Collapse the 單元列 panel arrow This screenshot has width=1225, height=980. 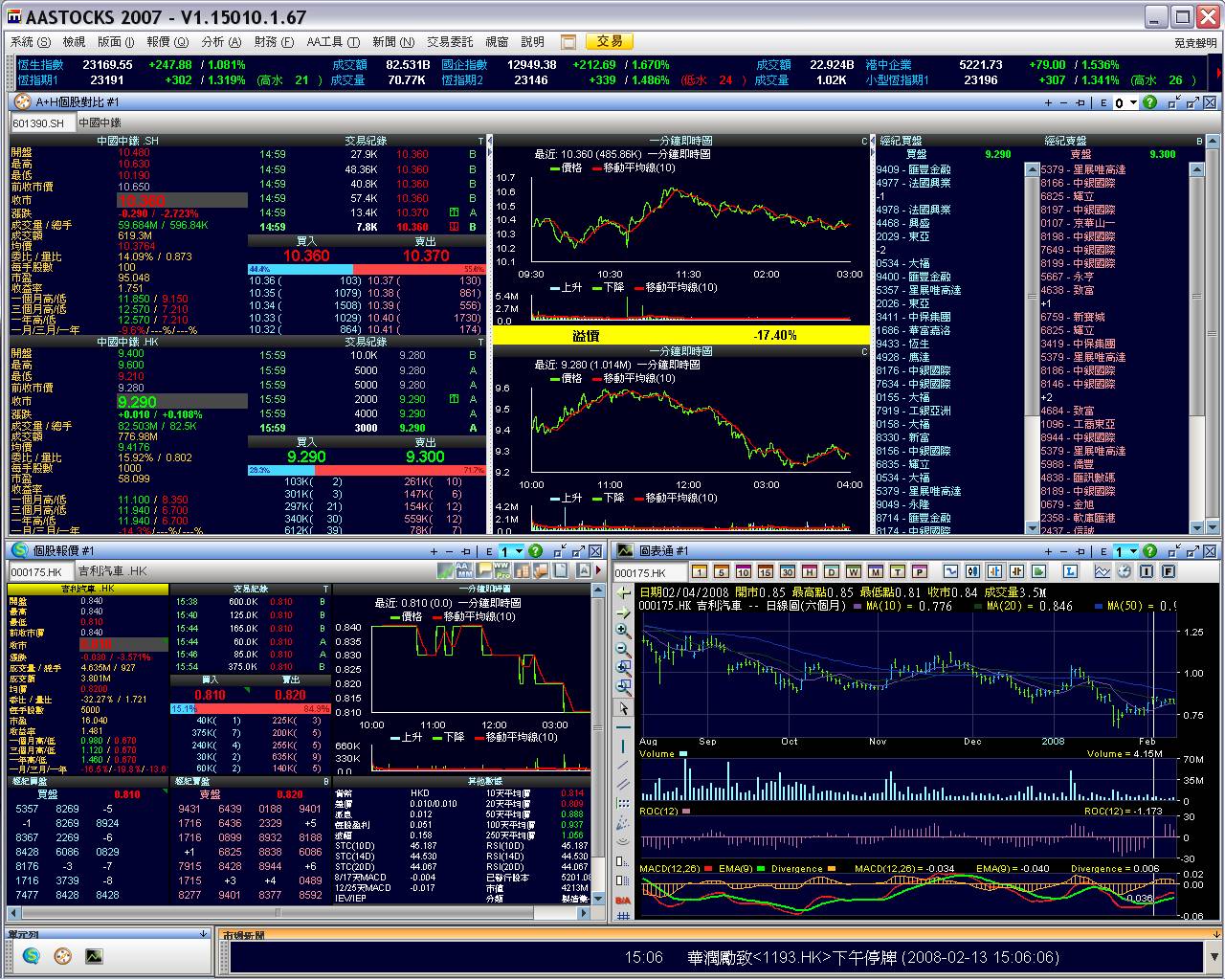(203, 935)
